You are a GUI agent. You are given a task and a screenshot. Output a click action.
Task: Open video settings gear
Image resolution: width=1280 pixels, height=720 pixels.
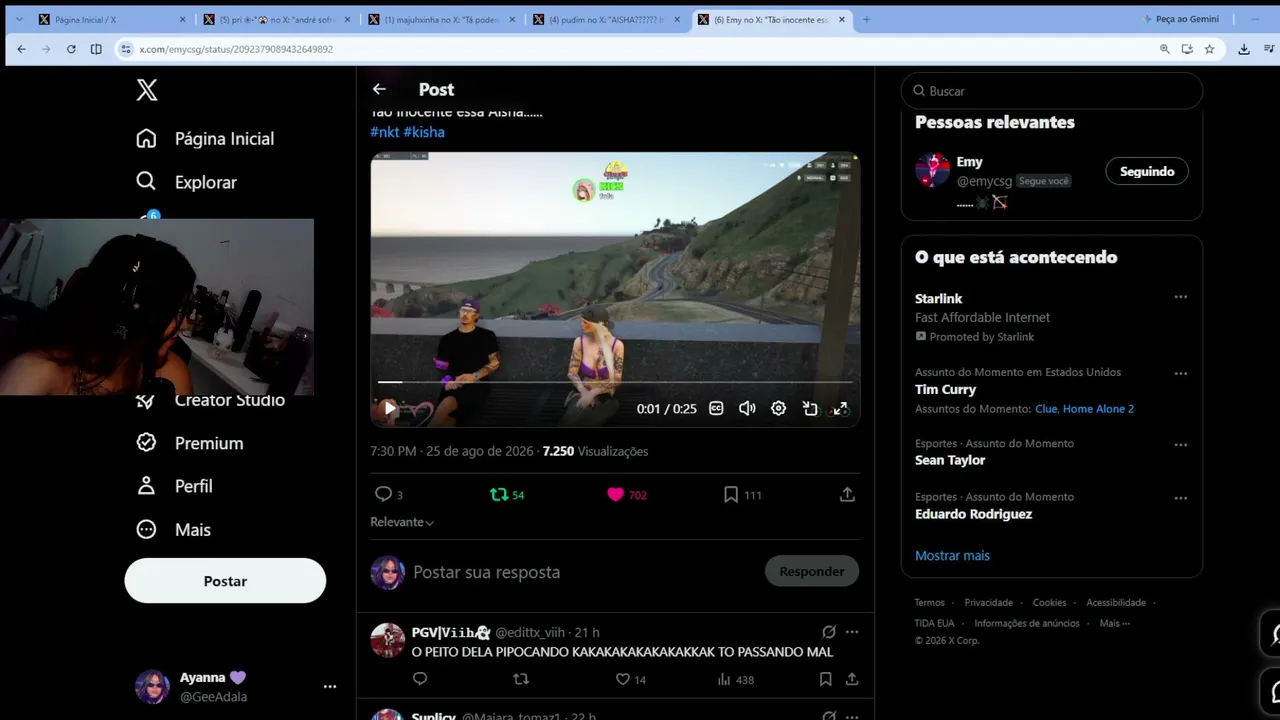coord(778,408)
